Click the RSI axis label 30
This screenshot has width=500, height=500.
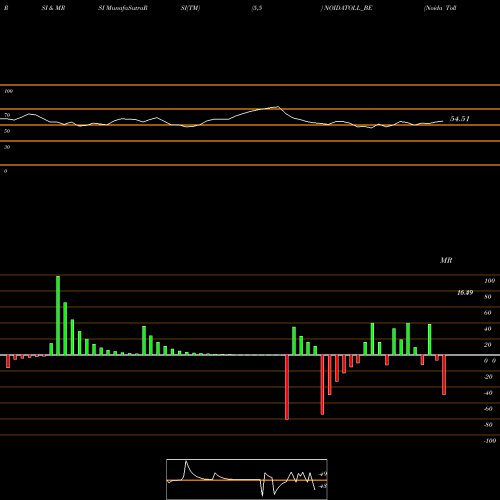(7, 147)
